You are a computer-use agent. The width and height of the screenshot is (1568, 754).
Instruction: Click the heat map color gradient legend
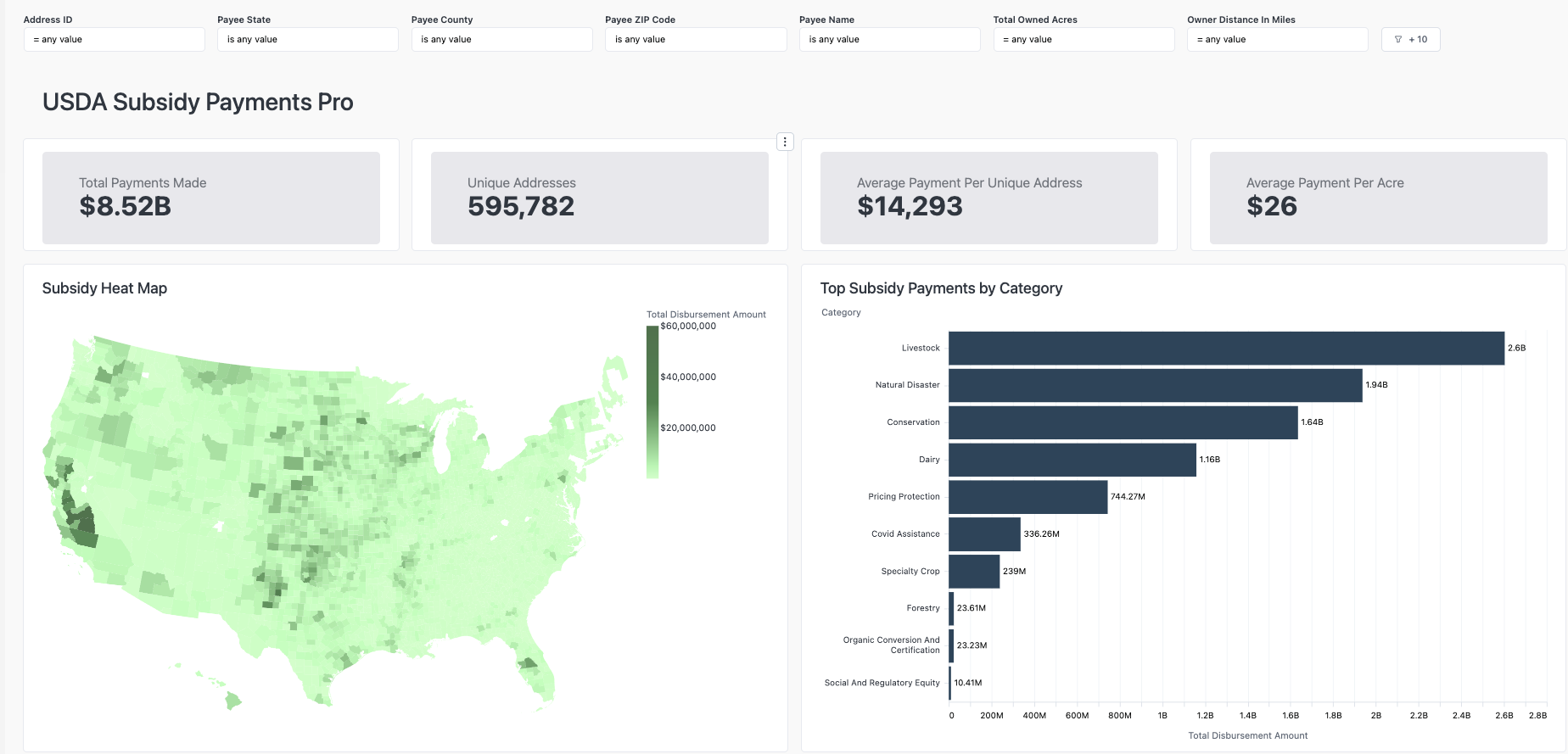click(x=652, y=402)
